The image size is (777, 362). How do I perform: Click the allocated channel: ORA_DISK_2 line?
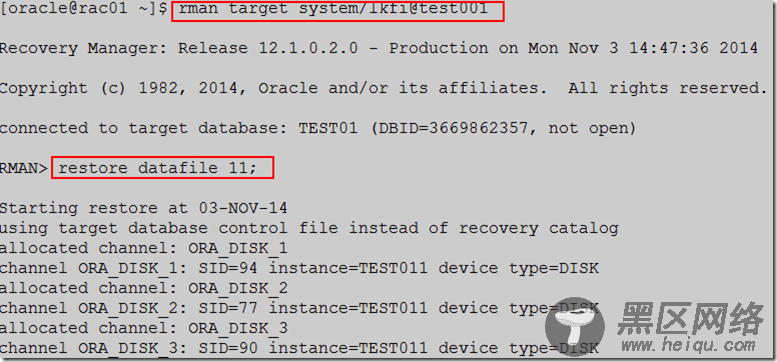144,288
